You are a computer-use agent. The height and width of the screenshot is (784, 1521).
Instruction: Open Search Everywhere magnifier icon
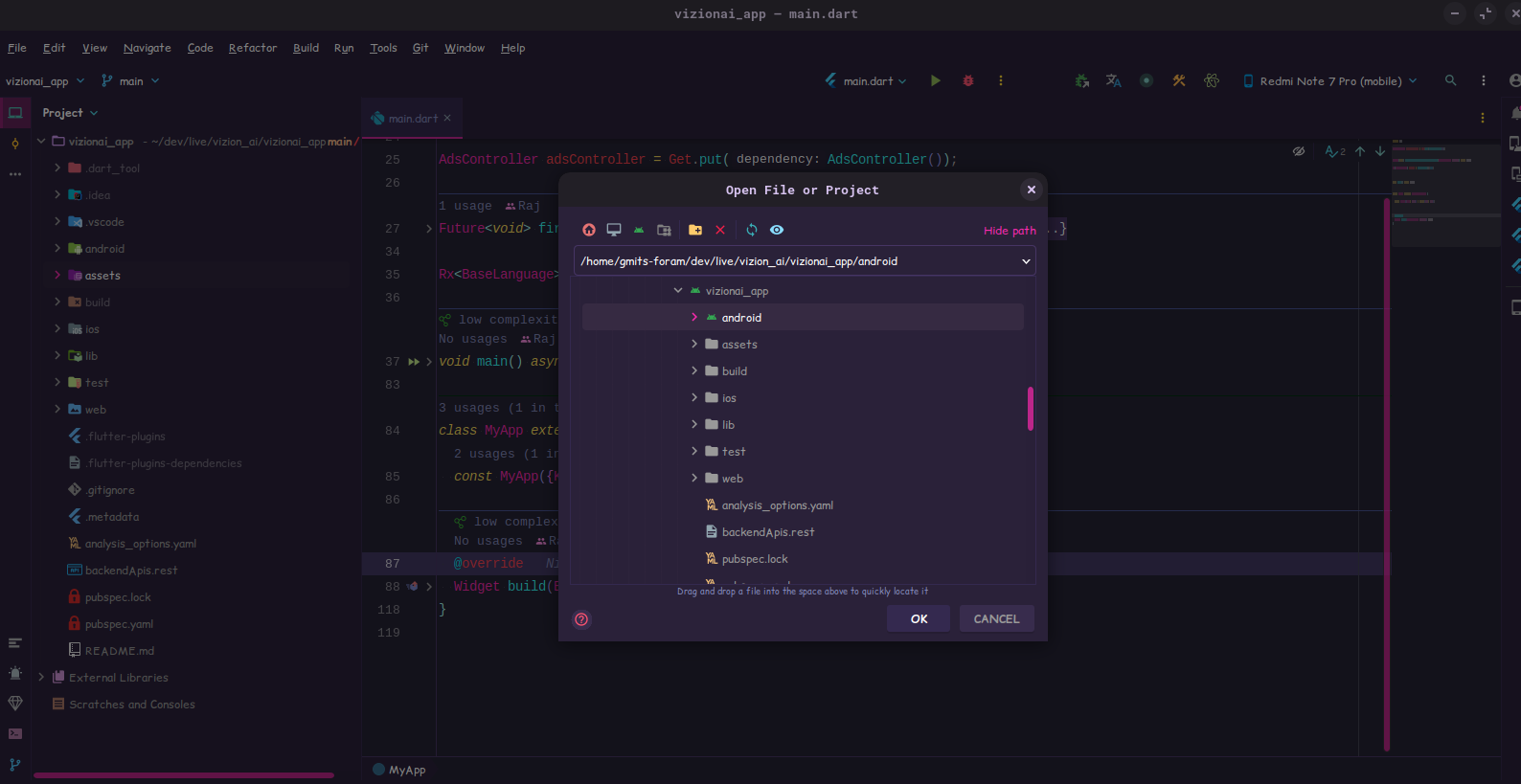pyautogui.click(x=1451, y=80)
